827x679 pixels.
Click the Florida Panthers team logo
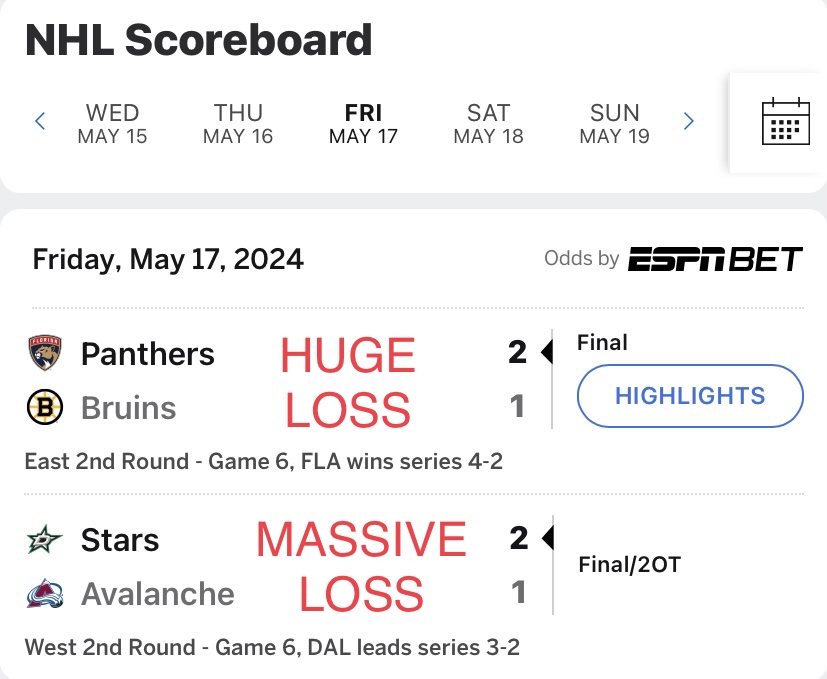(45, 352)
